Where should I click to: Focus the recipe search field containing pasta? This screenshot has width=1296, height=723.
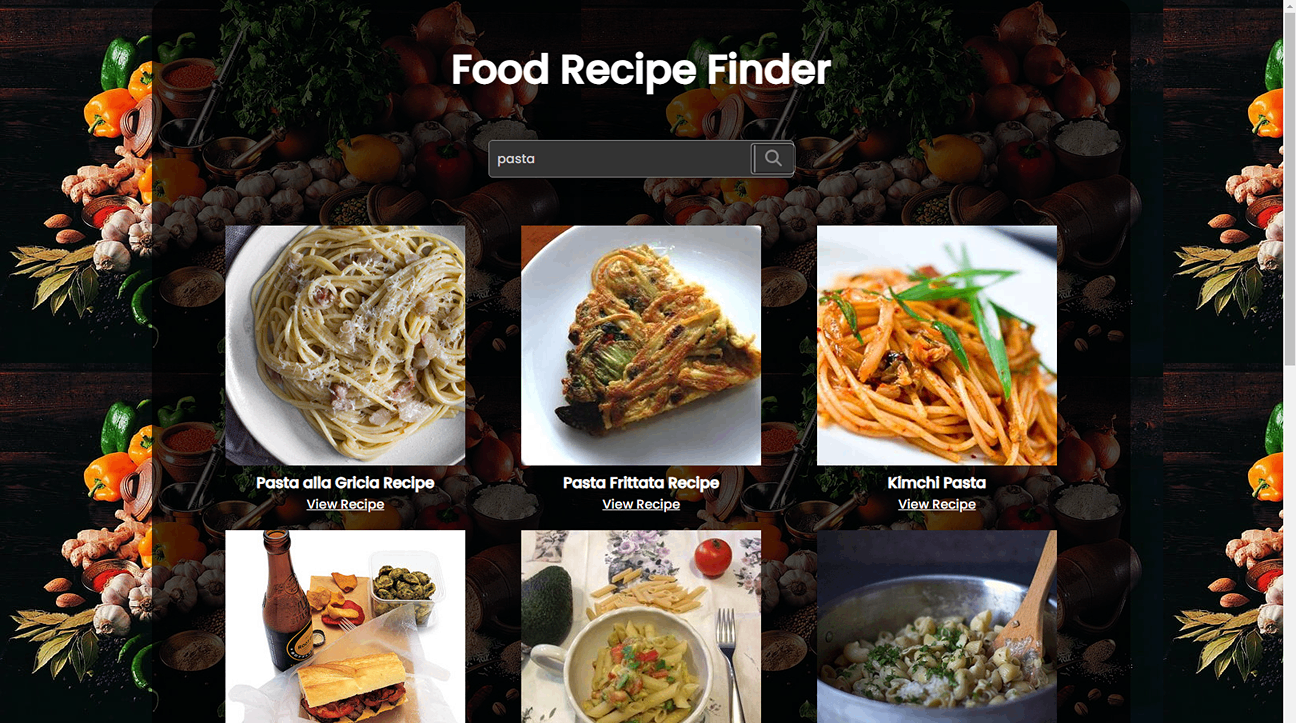620,158
